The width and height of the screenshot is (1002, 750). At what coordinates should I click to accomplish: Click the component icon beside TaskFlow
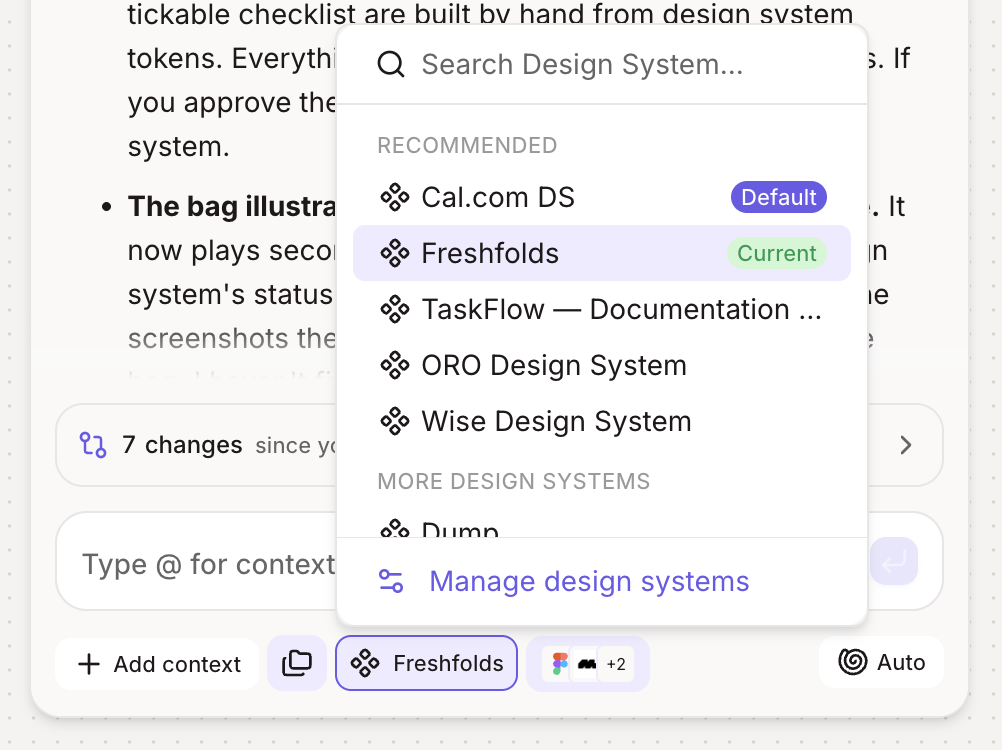click(395, 309)
